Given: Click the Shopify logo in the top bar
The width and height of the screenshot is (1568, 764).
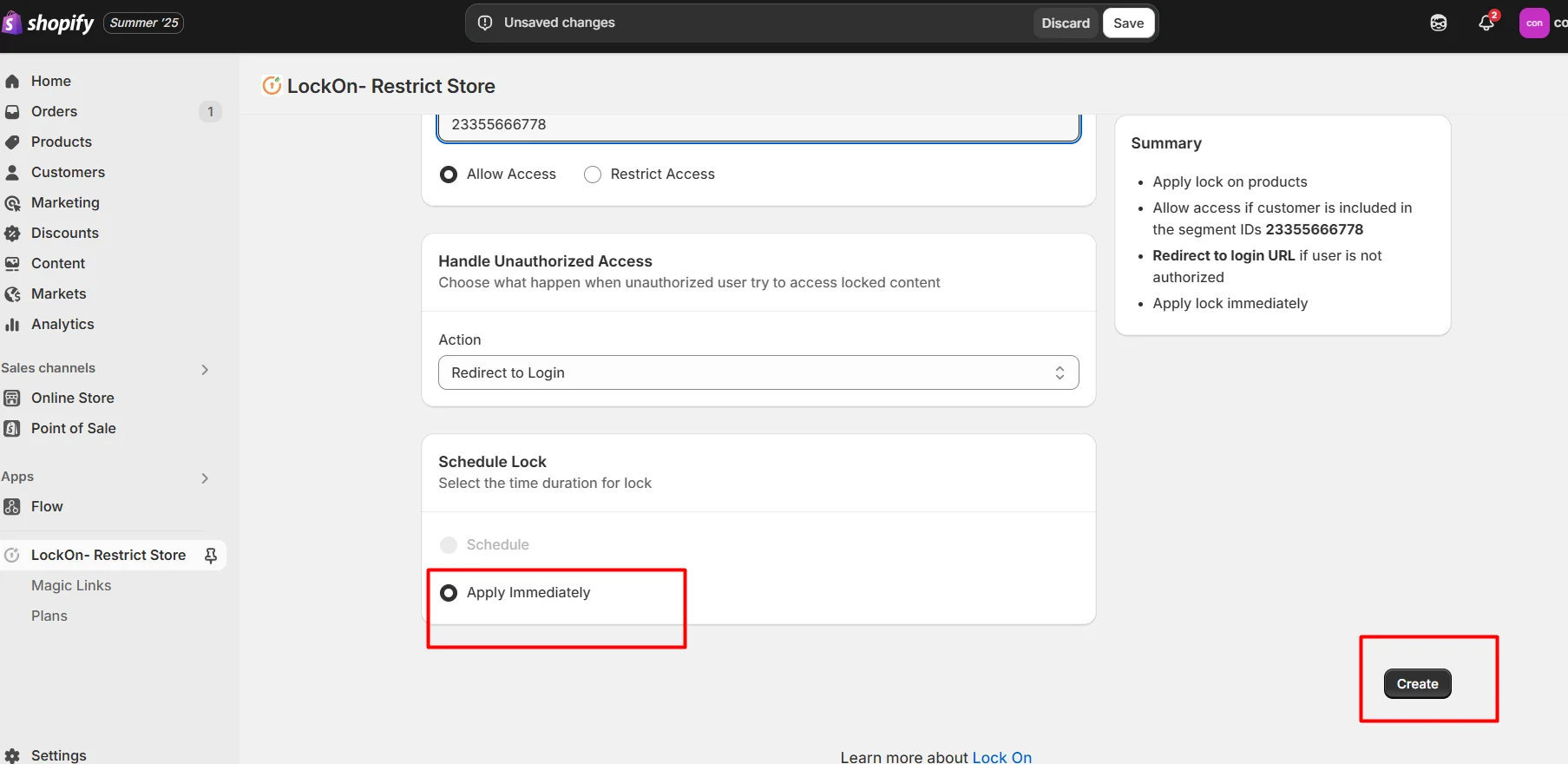Looking at the screenshot, I should tap(48, 23).
